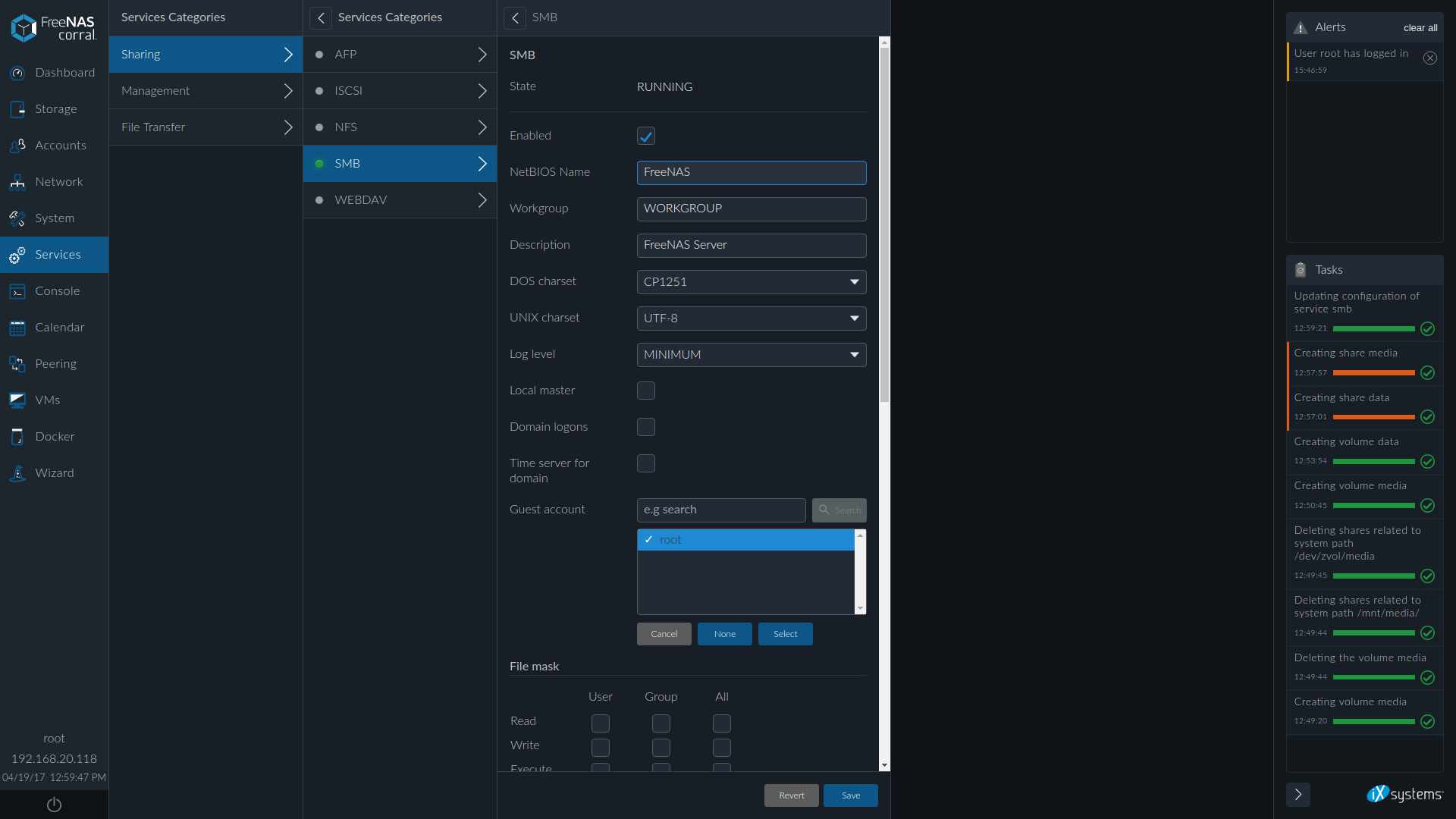The image size is (1456, 819).
Task: Click the clear all alerts link
Action: [1421, 27]
